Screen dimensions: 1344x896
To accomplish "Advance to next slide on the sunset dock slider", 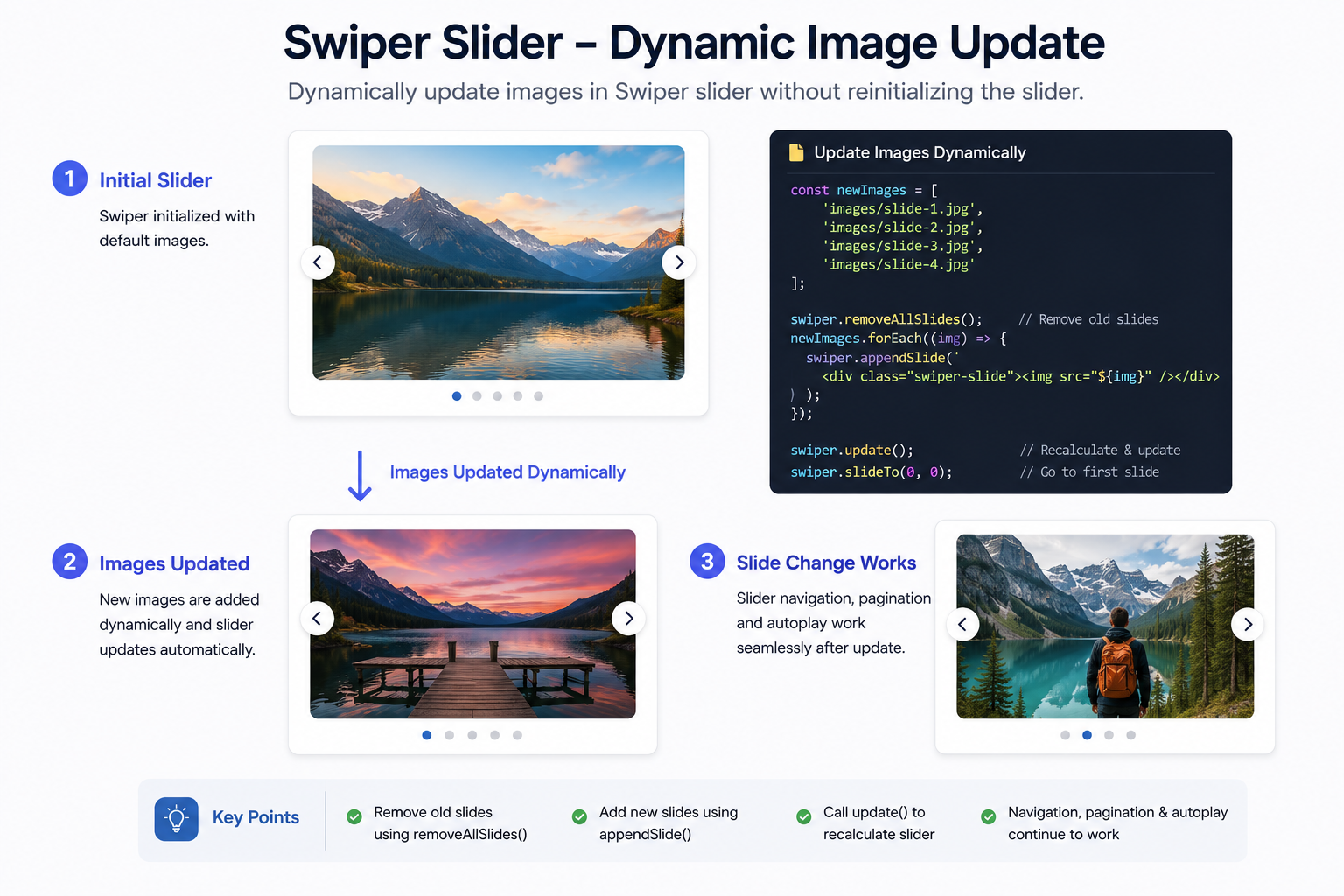I will [x=628, y=619].
